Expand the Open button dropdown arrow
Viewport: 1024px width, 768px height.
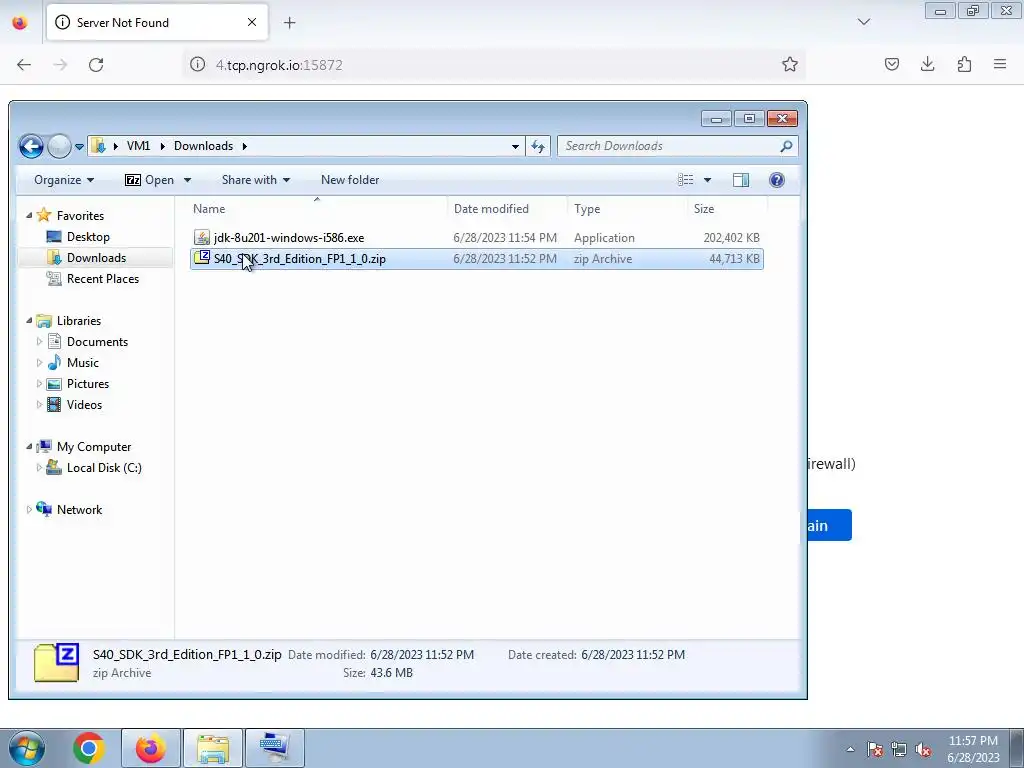[187, 180]
